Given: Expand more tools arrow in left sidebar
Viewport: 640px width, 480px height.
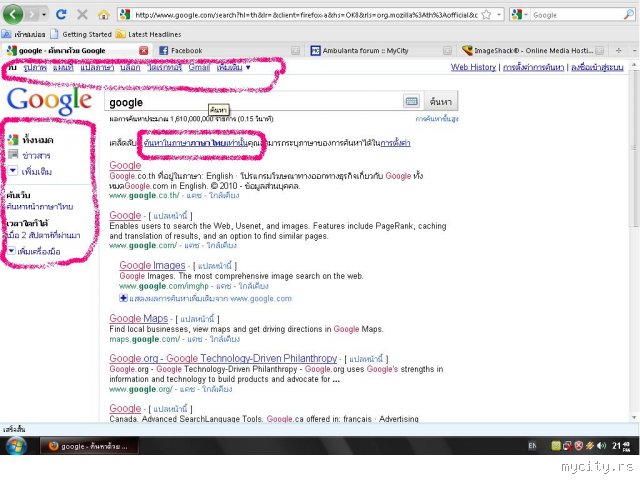Looking at the screenshot, I should (12, 251).
